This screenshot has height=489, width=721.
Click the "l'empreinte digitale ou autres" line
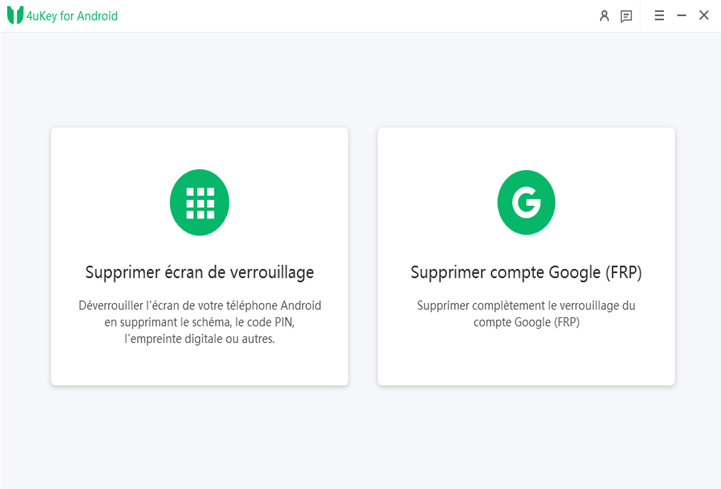(200, 339)
